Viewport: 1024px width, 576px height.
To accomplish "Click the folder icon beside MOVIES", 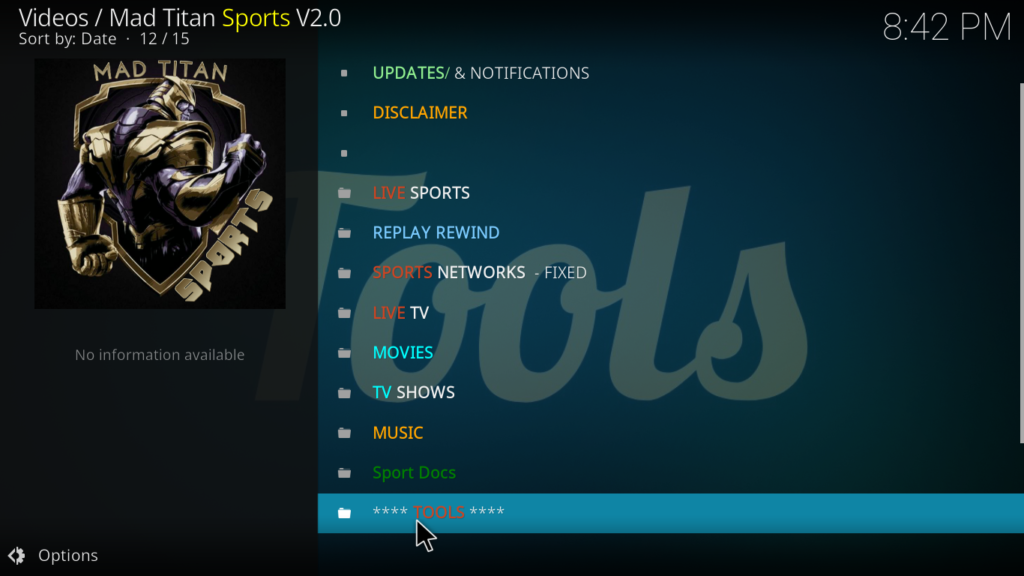I will pos(344,353).
